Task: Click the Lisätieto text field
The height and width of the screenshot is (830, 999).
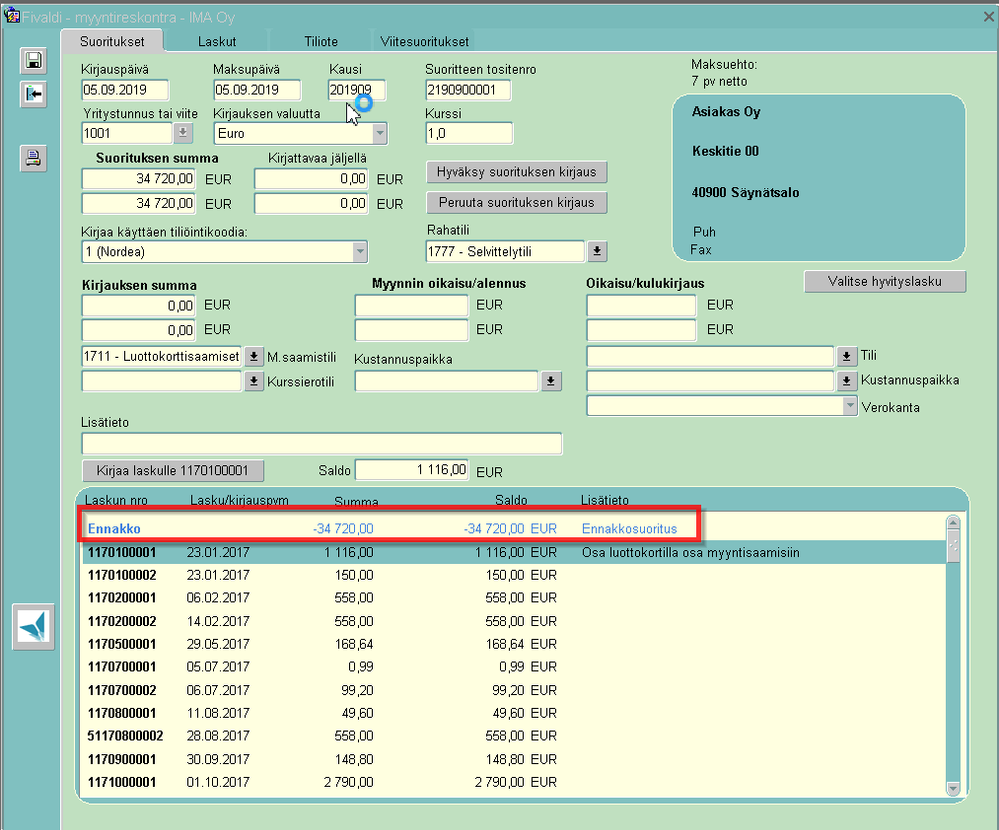Action: click(322, 443)
